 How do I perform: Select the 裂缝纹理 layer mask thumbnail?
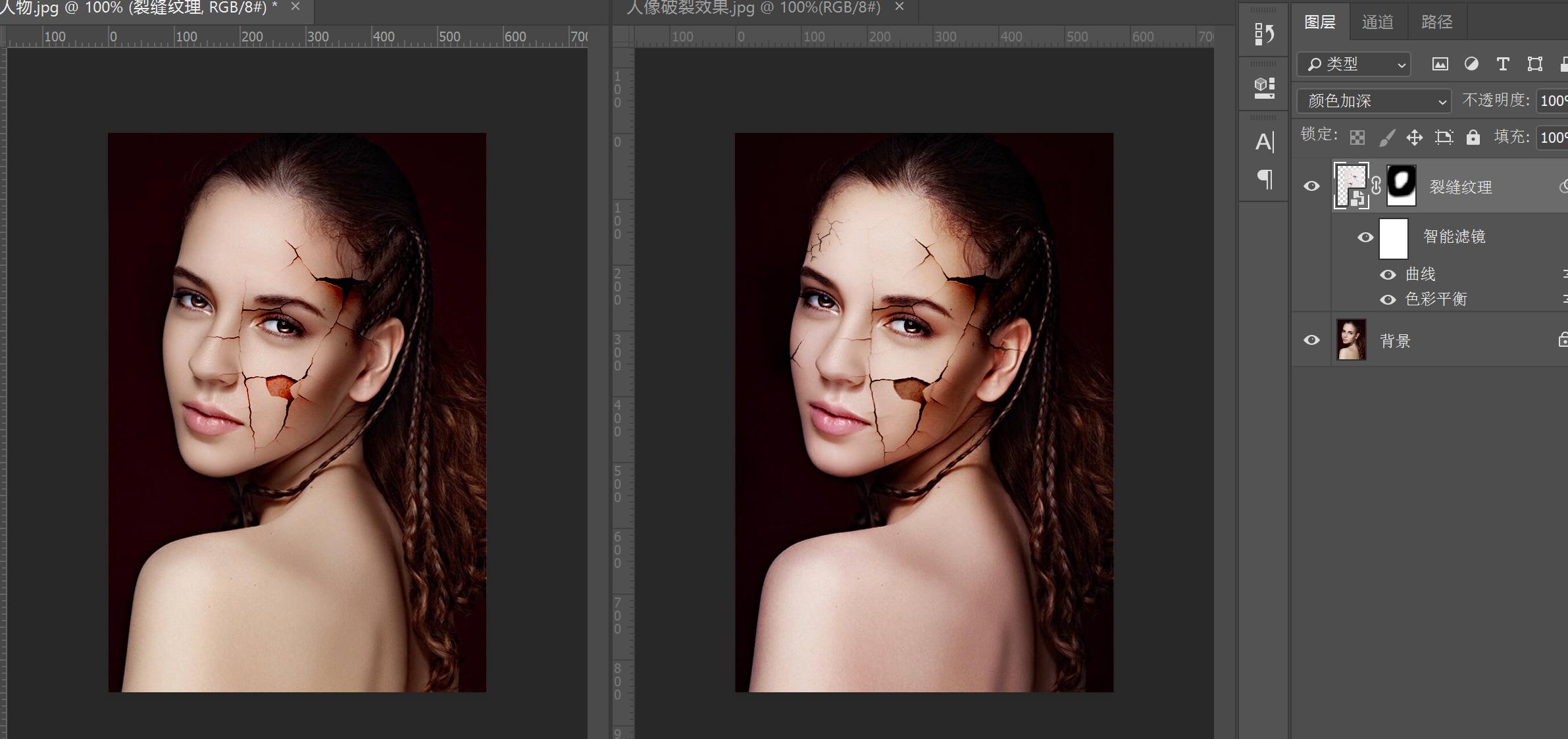(1402, 186)
